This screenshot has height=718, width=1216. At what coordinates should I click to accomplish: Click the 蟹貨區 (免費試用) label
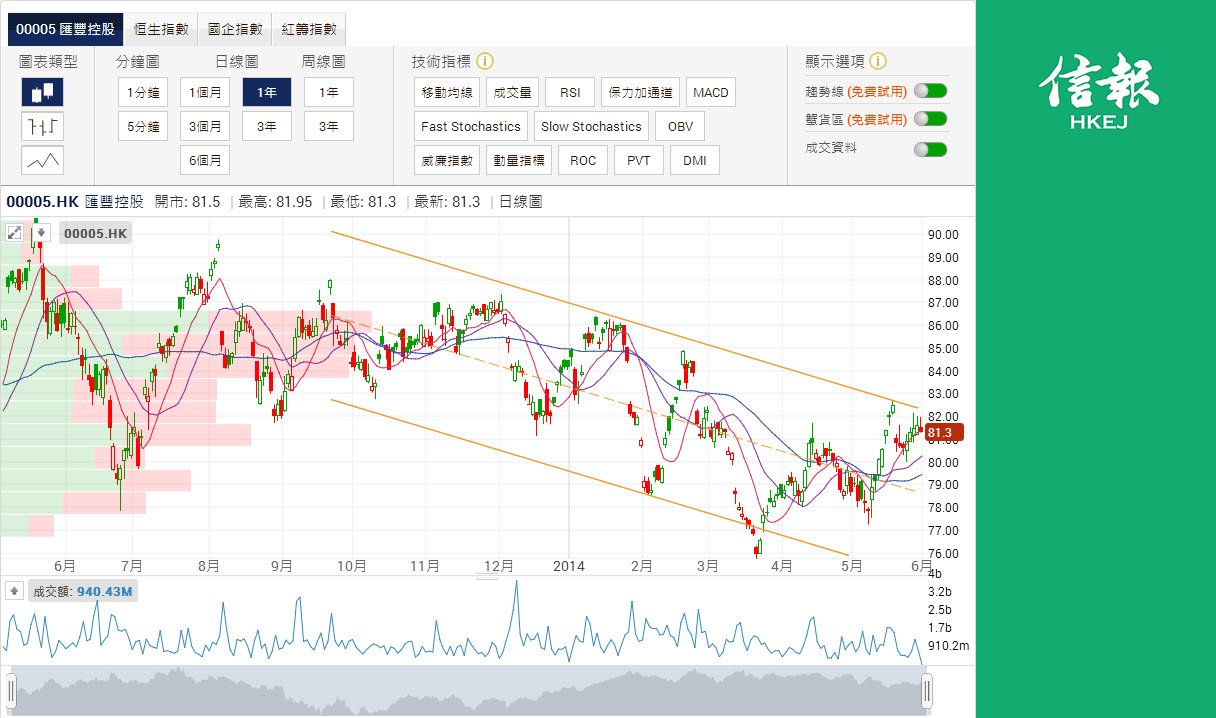pos(856,119)
